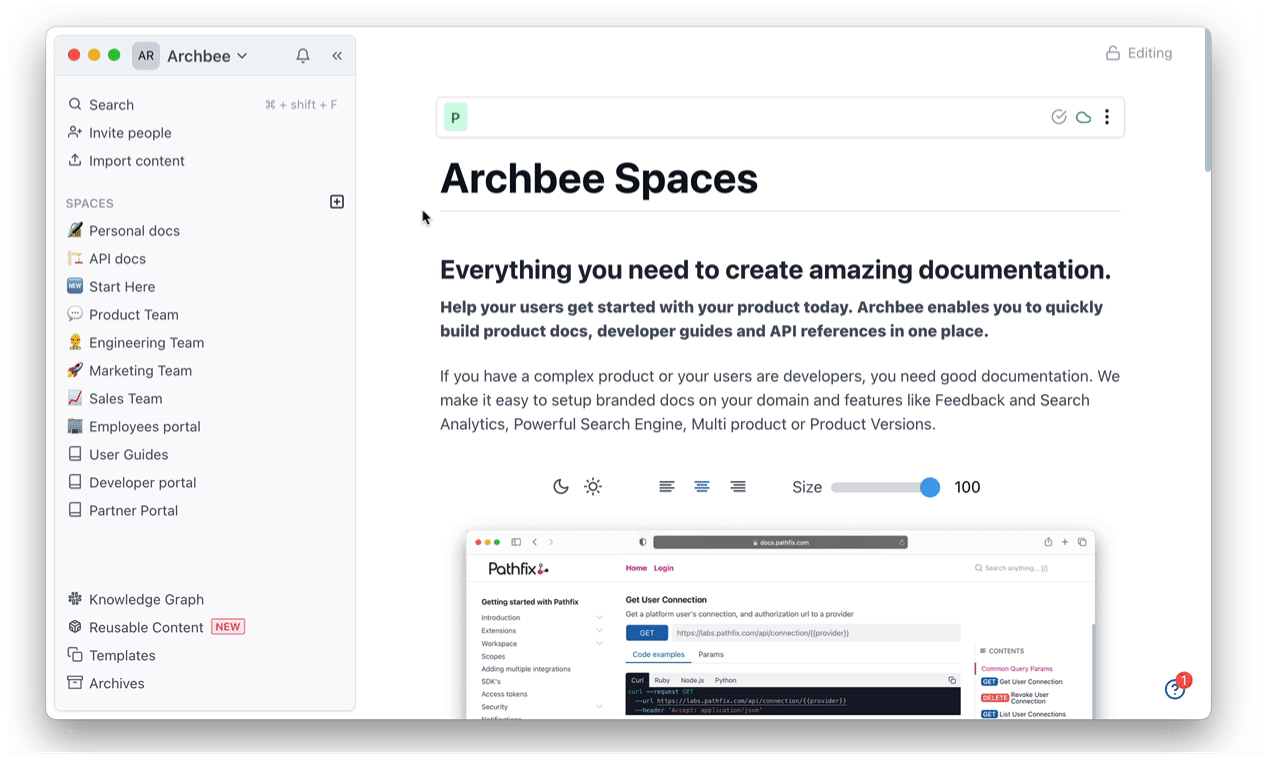Screen dimensions: 1270x760
Task: Collapse the sidebar with double-chevron icon
Action: 337,56
